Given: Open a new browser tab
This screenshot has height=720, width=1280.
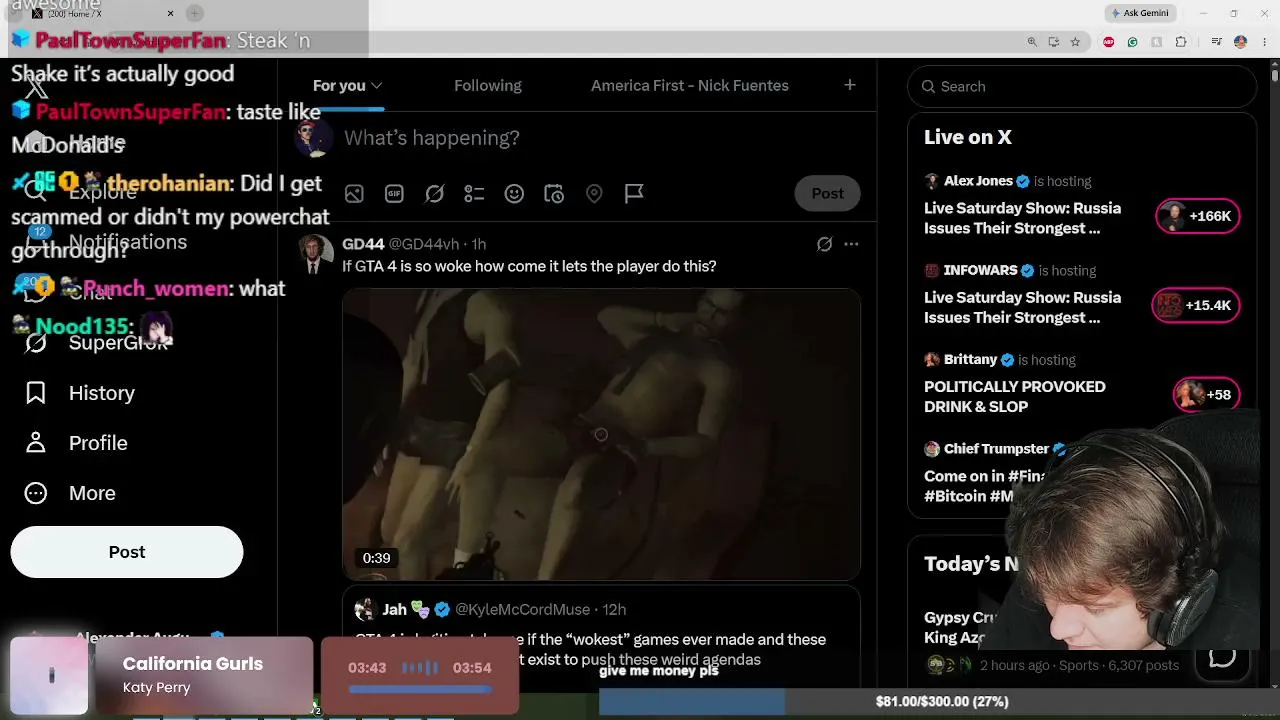Looking at the screenshot, I should pos(195,13).
